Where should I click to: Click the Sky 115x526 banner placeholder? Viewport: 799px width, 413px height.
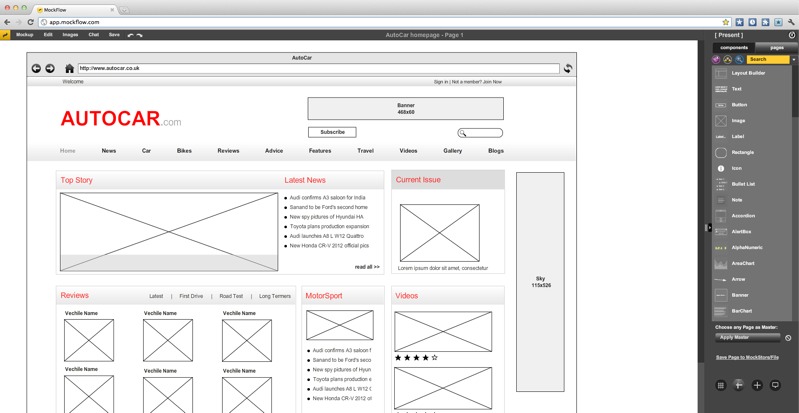(540, 282)
